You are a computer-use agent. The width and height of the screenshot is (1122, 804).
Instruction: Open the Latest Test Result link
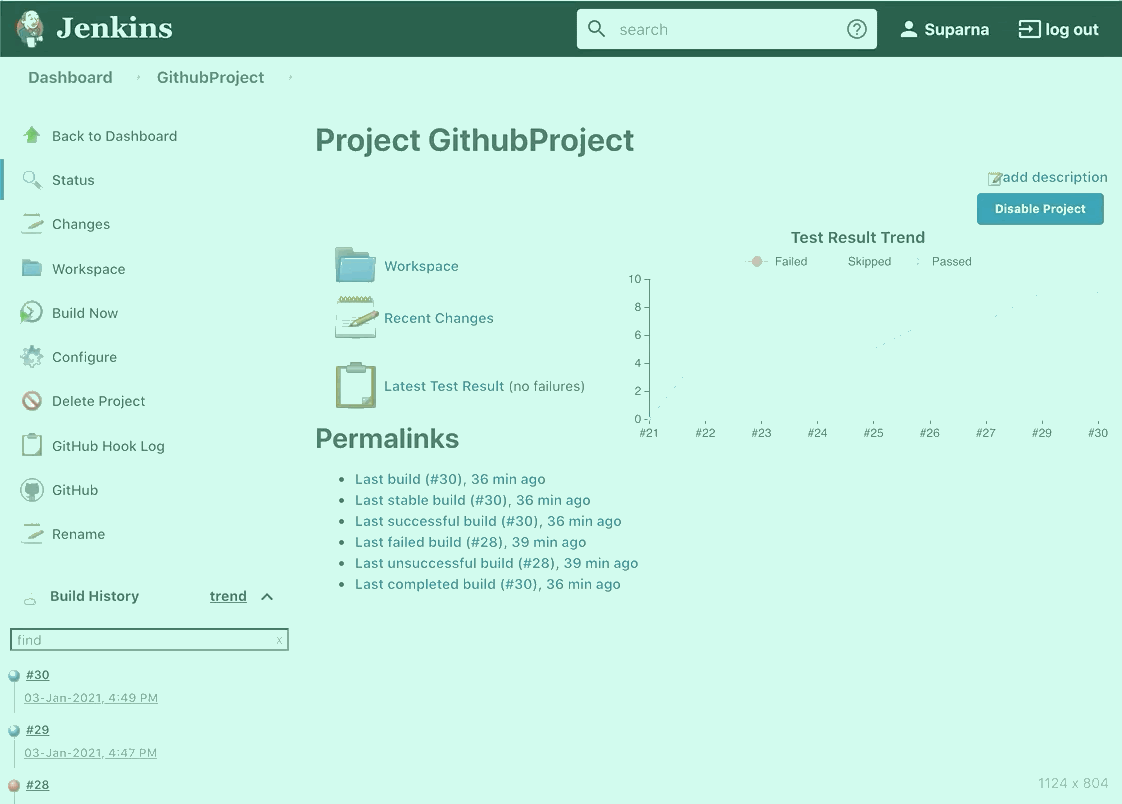coord(444,386)
